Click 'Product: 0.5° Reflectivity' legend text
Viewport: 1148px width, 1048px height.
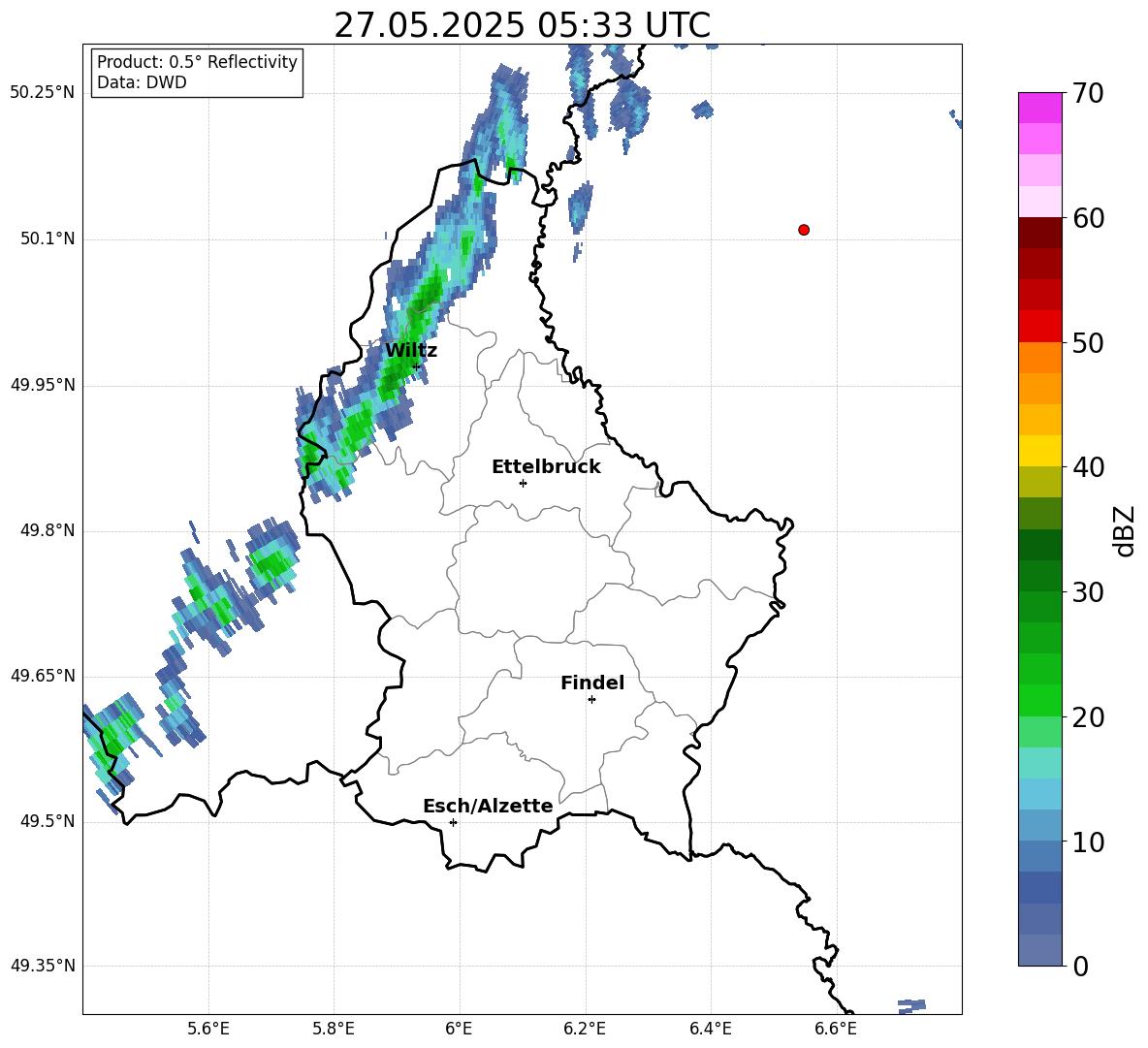pyautogui.click(x=197, y=62)
